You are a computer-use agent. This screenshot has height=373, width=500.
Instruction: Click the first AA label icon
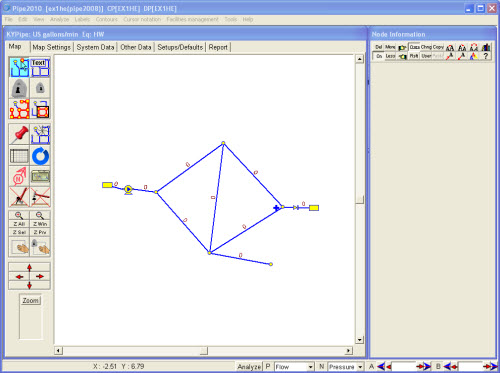(450, 48)
